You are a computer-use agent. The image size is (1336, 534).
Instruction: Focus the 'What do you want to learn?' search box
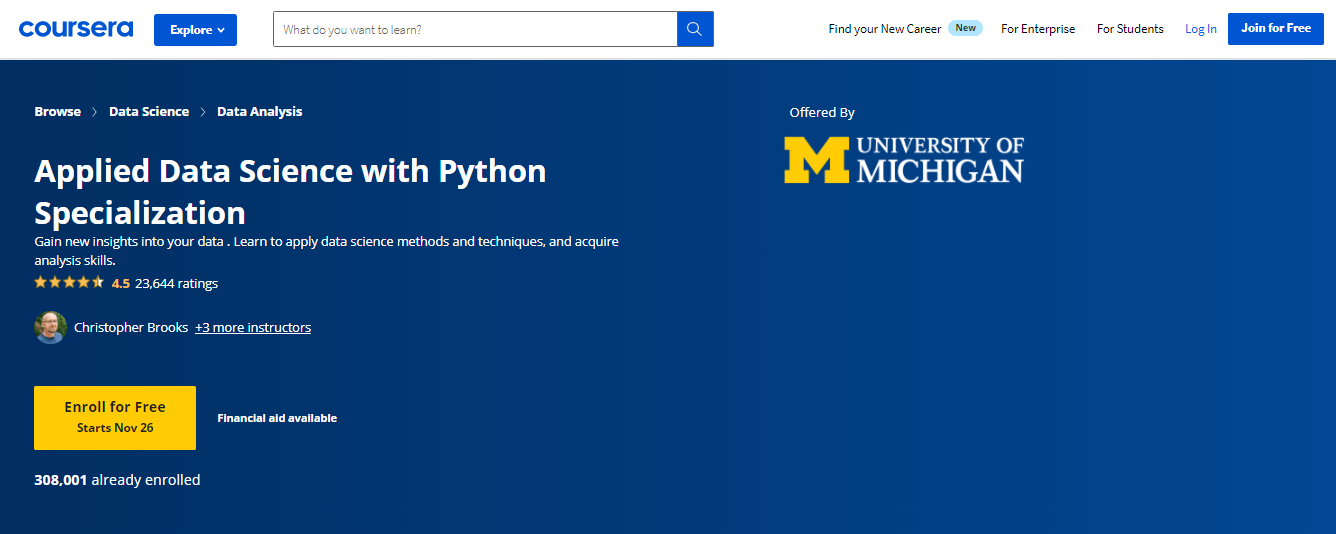(475, 29)
